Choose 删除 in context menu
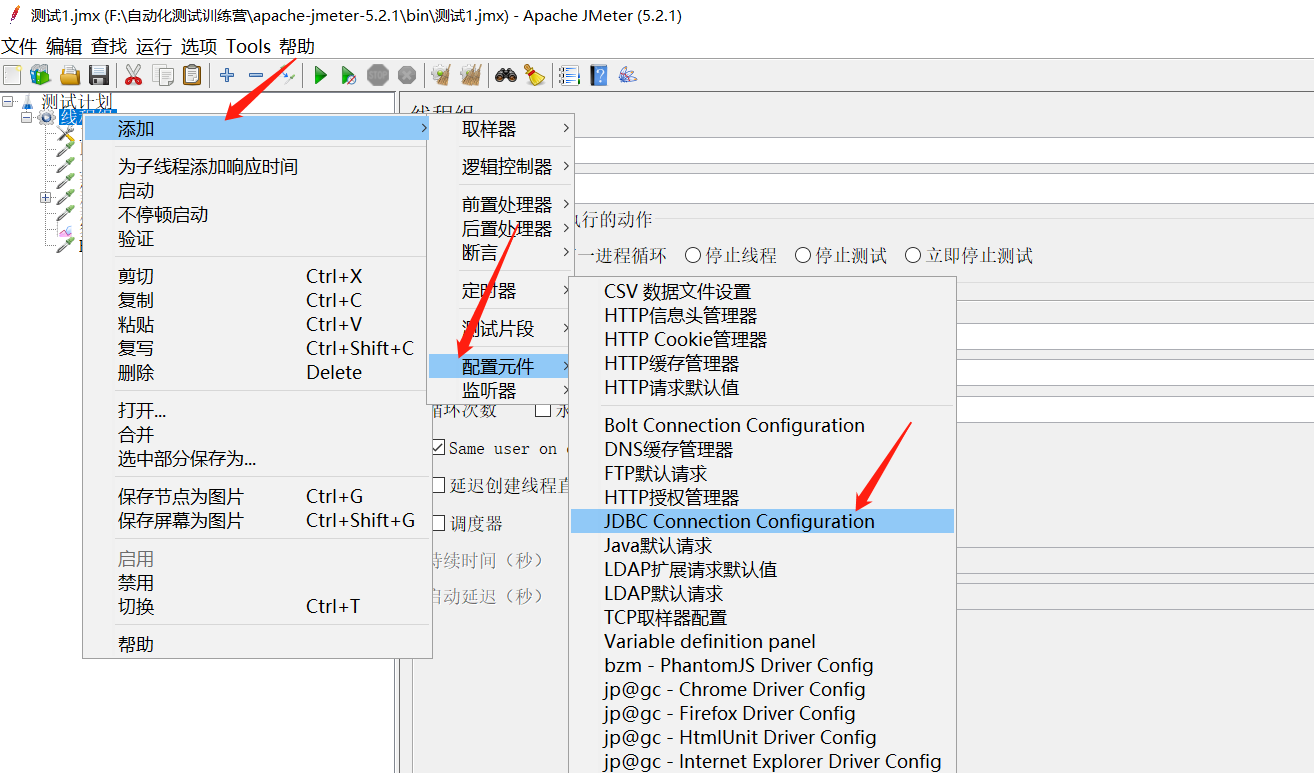The height and width of the screenshot is (773, 1314). 257,372
